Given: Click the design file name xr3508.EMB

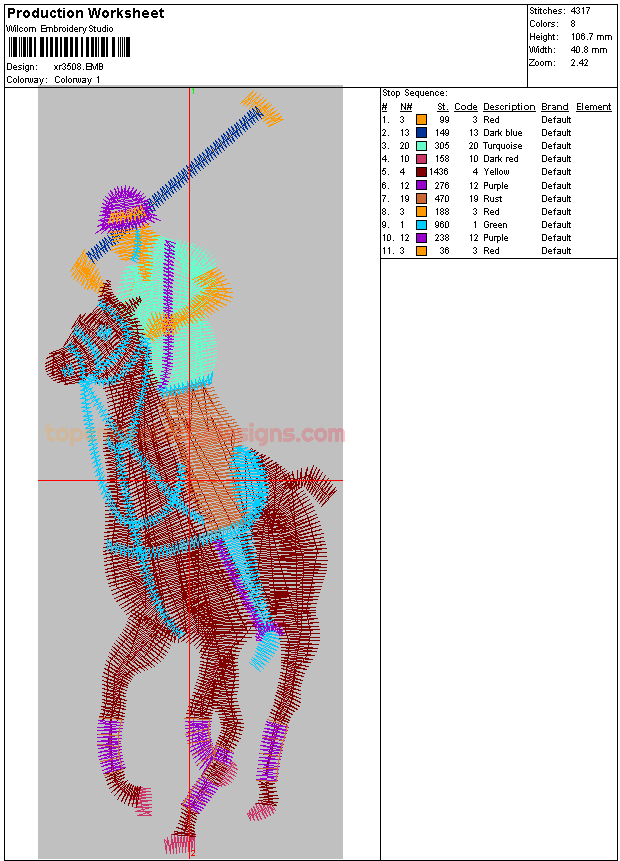Looking at the screenshot, I should 79,67.
